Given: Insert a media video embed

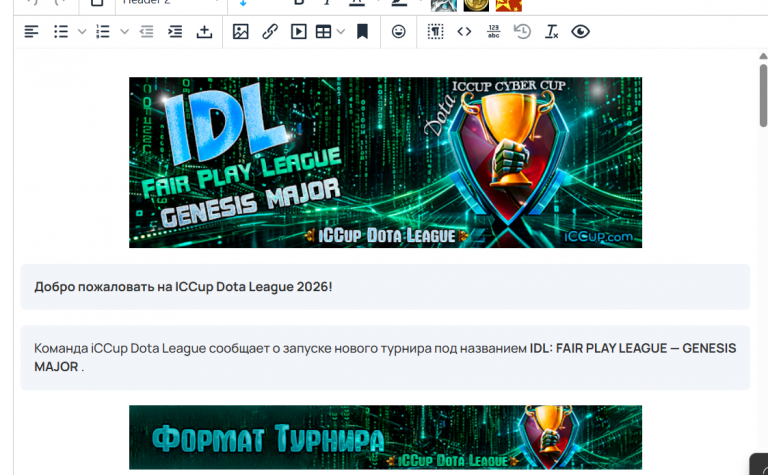Looking at the screenshot, I should pyautogui.click(x=299, y=32).
